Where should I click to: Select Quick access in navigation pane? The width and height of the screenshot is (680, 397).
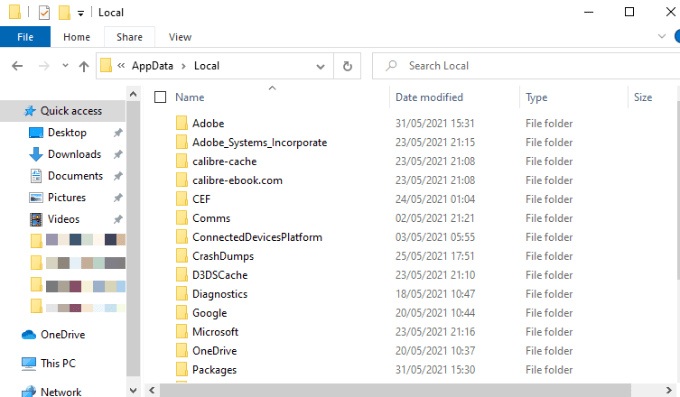pyautogui.click(x=63, y=111)
